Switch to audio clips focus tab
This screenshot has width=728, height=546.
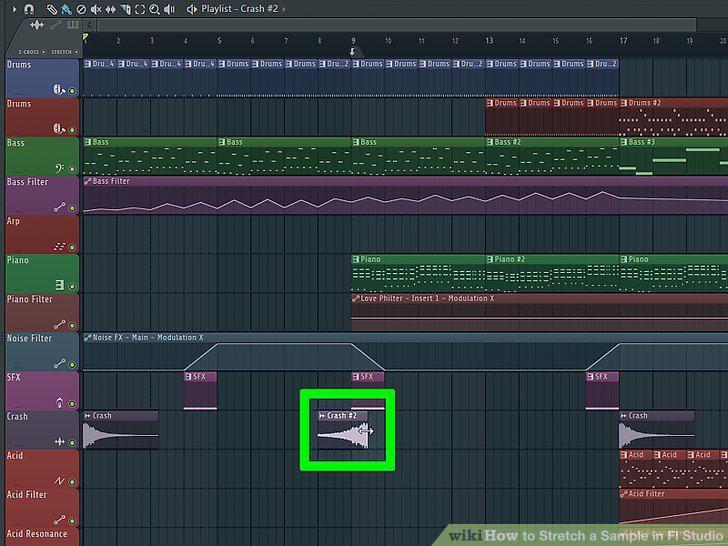coord(37,25)
